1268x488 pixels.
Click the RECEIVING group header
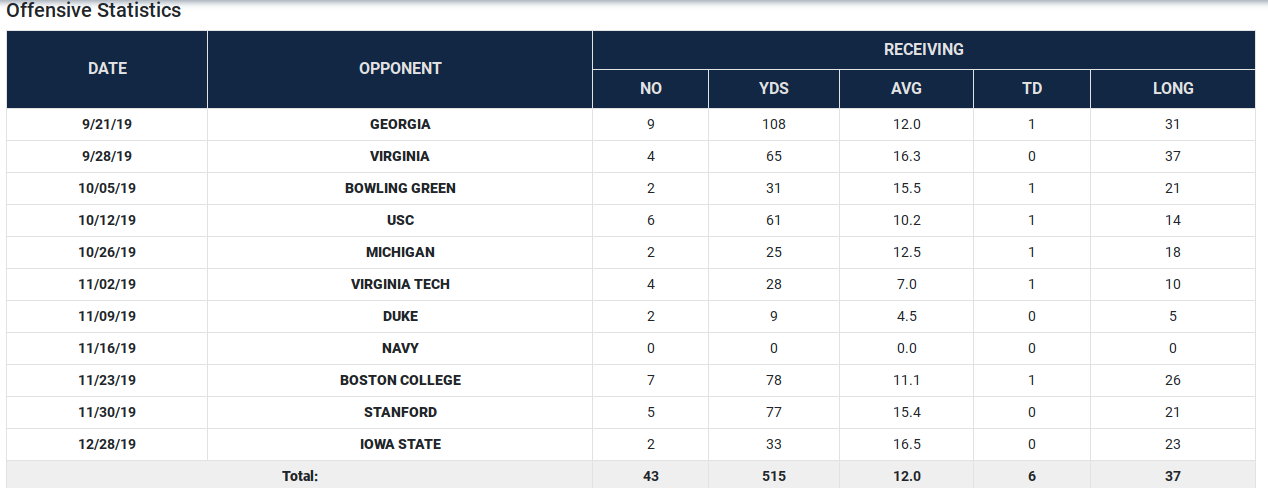pos(923,49)
